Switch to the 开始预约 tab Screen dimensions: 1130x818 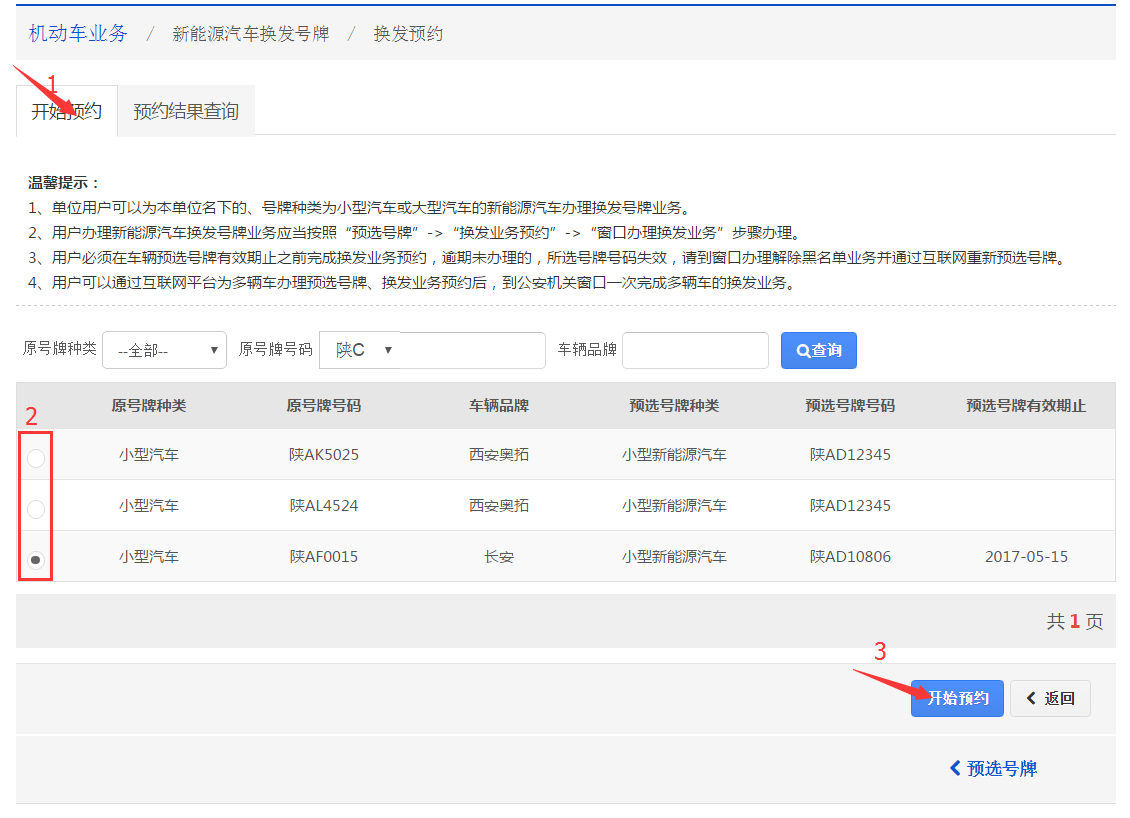66,111
